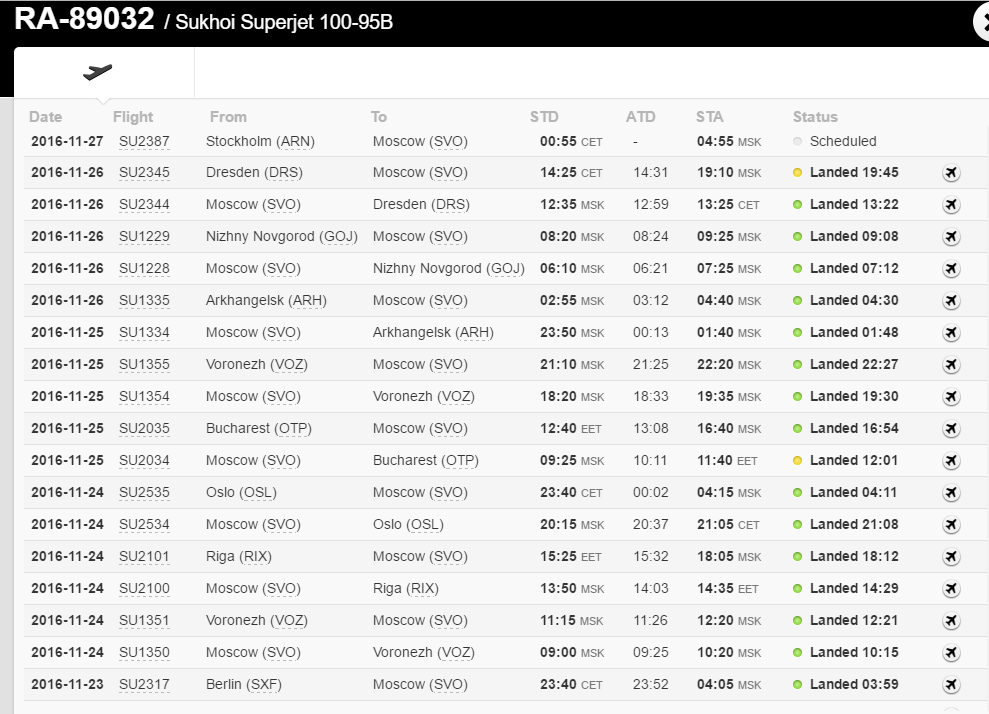Click Landed 19:45 status text
989x714 pixels.
point(854,173)
